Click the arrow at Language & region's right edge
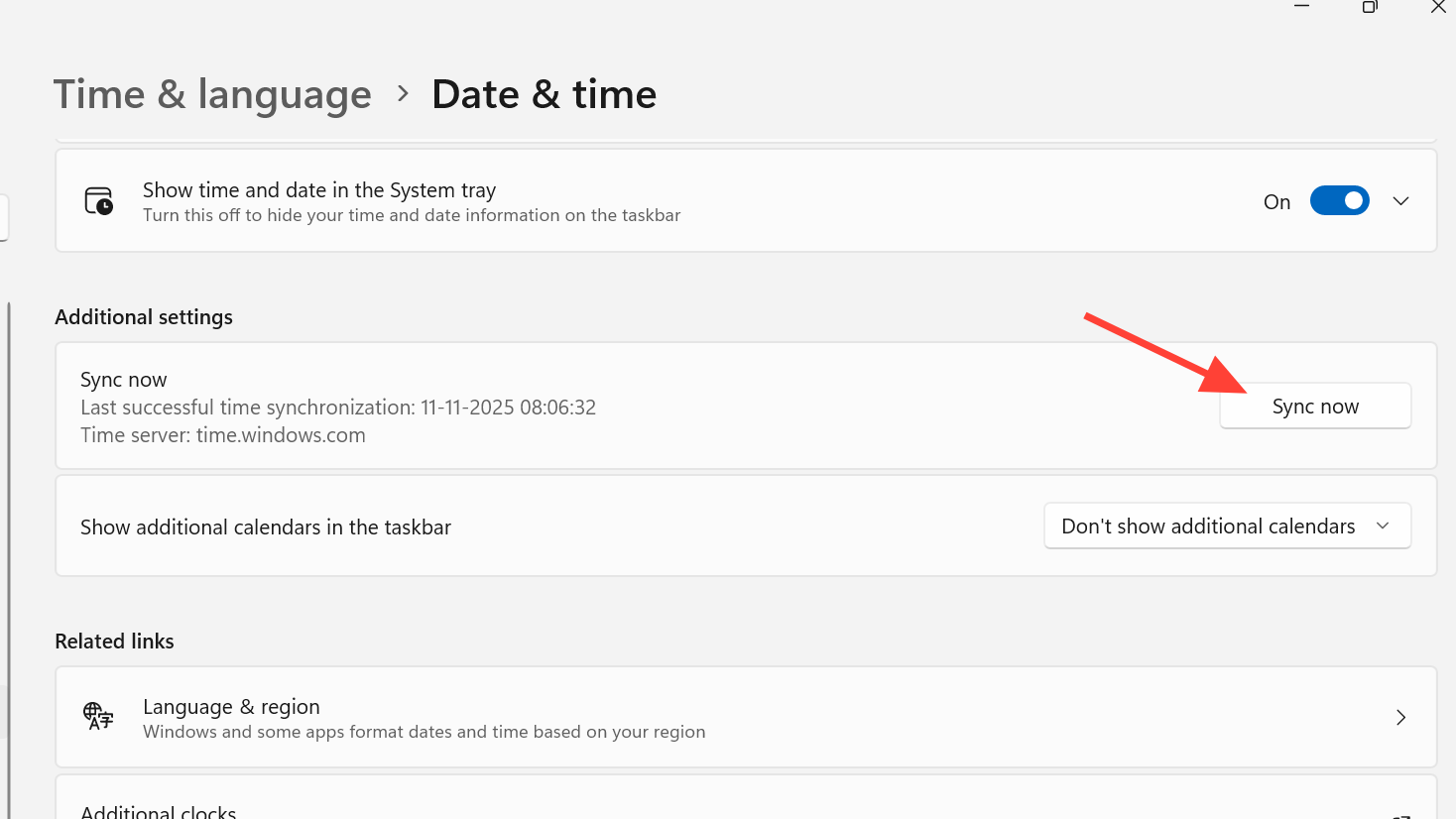The height and width of the screenshot is (819, 1456). [x=1400, y=717]
